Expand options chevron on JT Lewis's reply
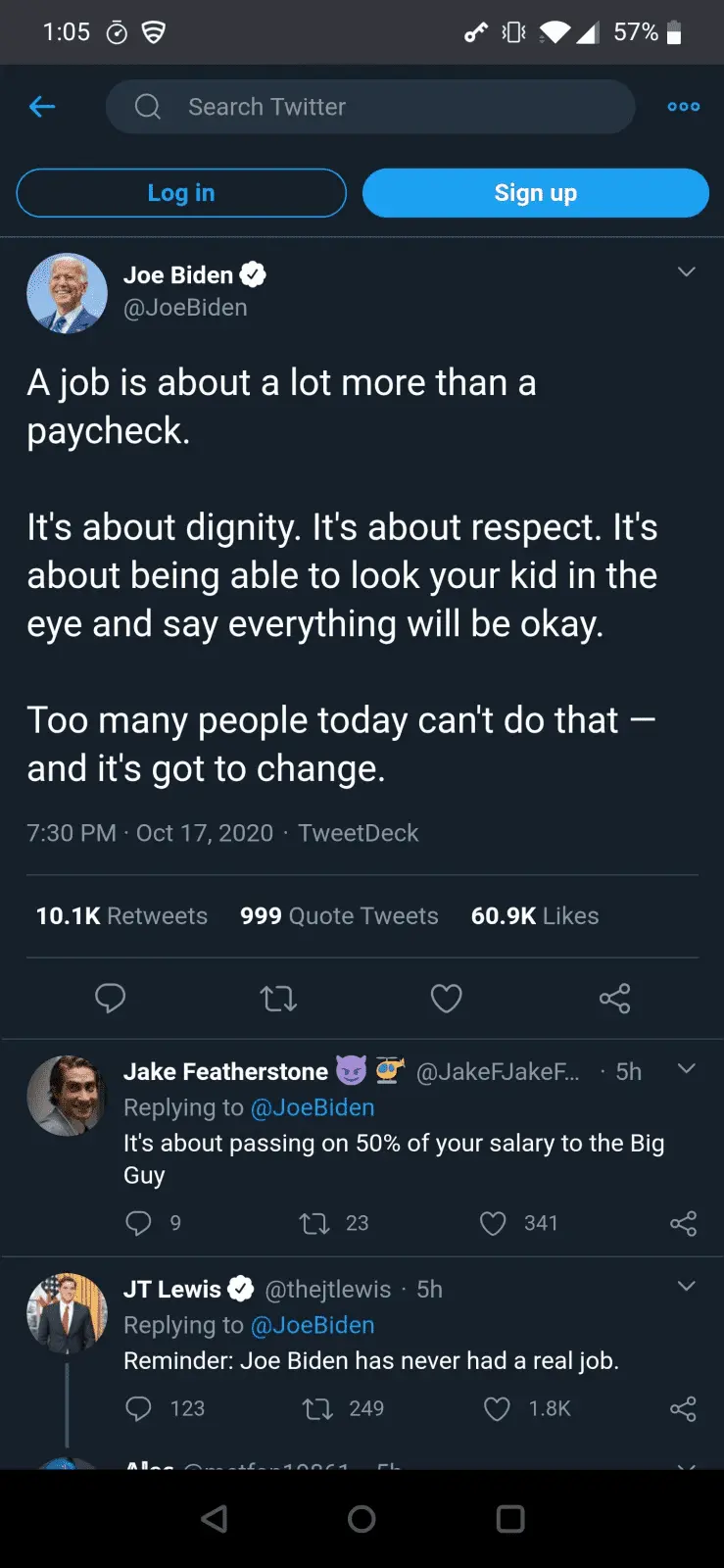The height and width of the screenshot is (1568, 724). pos(686,1287)
